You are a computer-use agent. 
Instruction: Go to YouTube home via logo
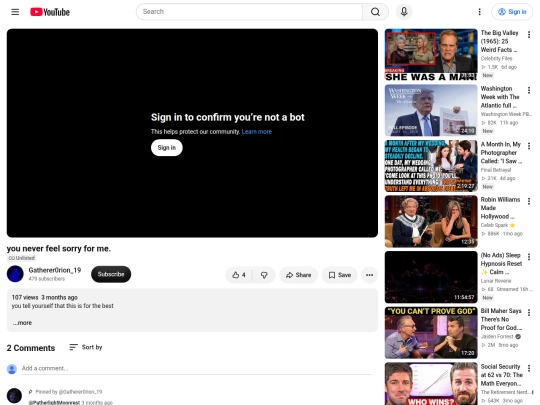[x=50, y=12]
